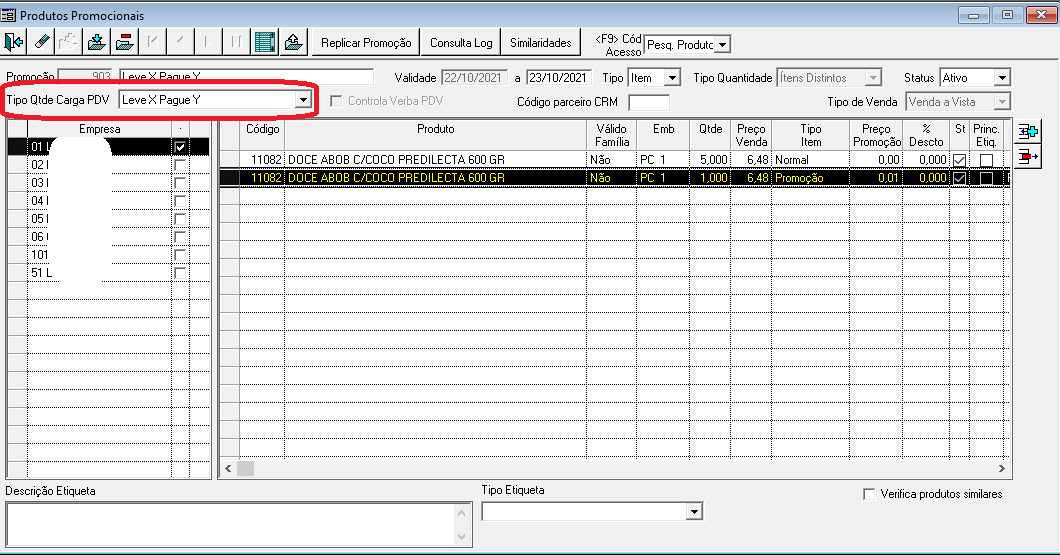Click Validade start date 22/10/2021
Screen dimensions: 1060x555
click(475, 78)
